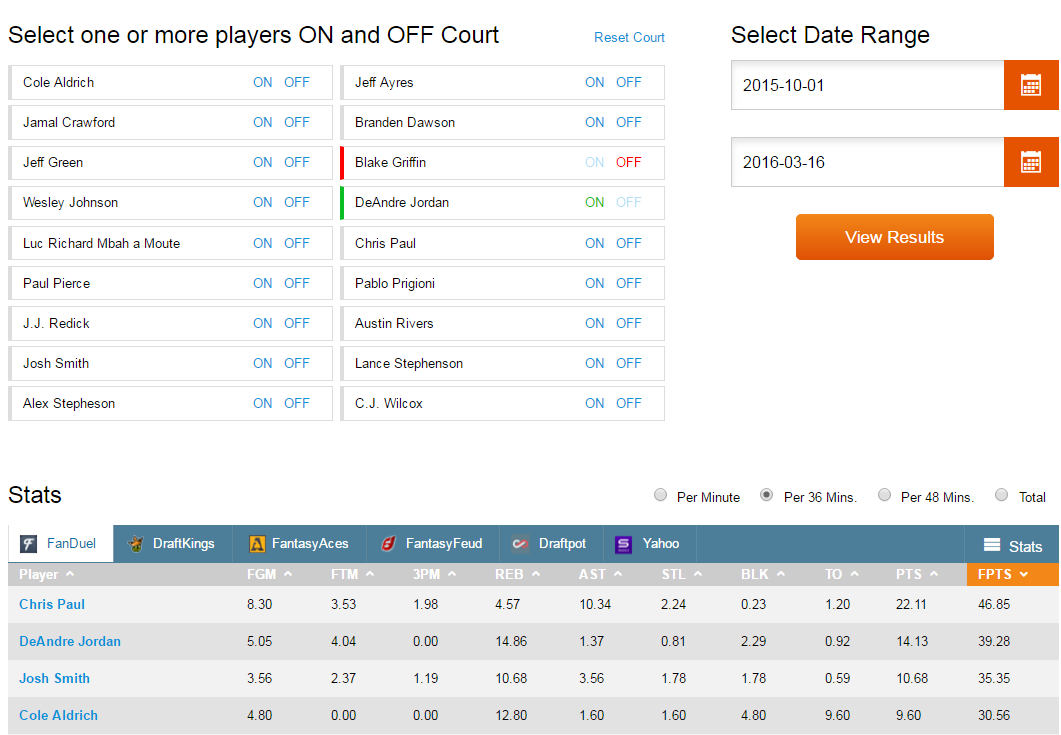Turn Jamal Crawford OFF court
The width and height of the screenshot is (1061, 735).
click(296, 122)
